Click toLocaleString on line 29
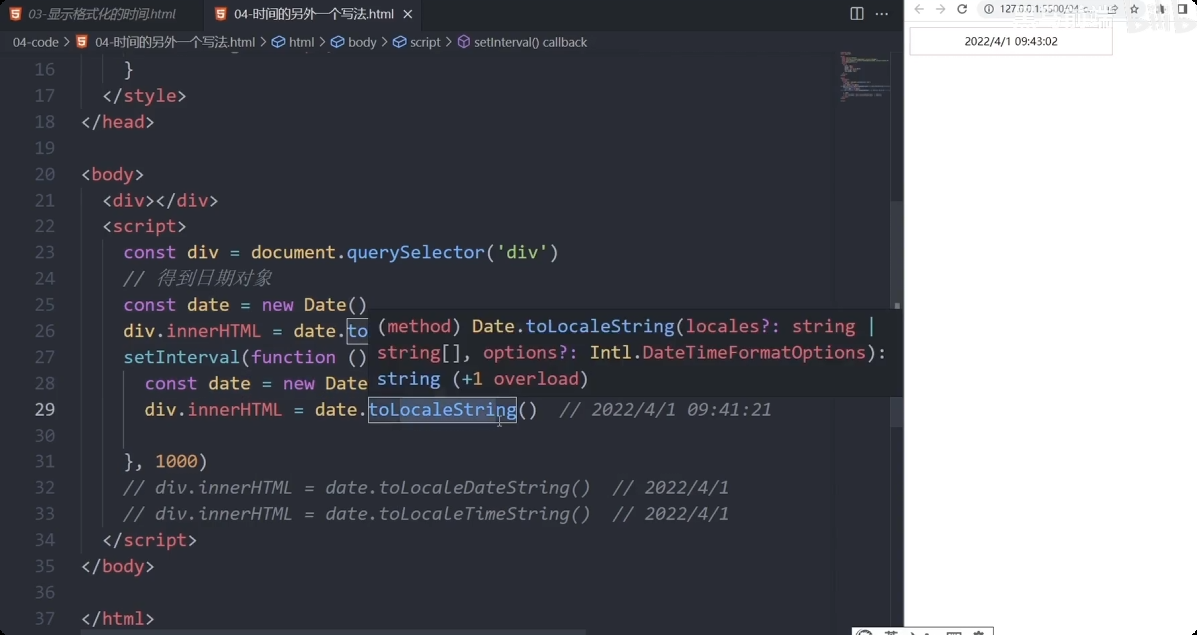The image size is (1197, 635). (442, 410)
